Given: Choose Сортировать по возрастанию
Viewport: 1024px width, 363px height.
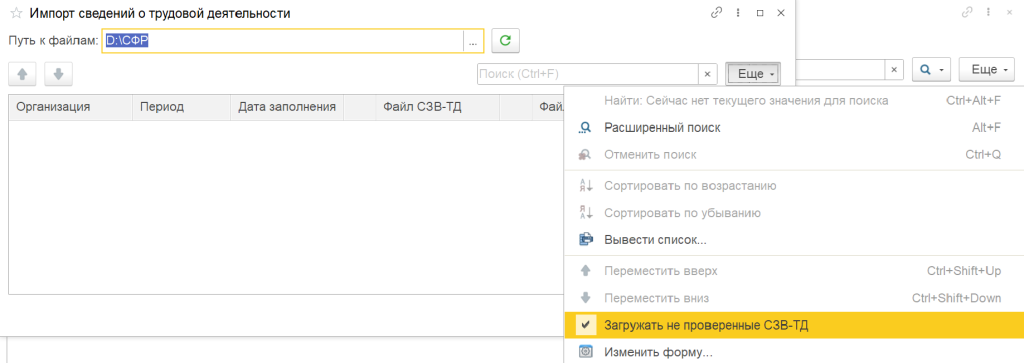Looking at the screenshot, I should click(x=794, y=185).
